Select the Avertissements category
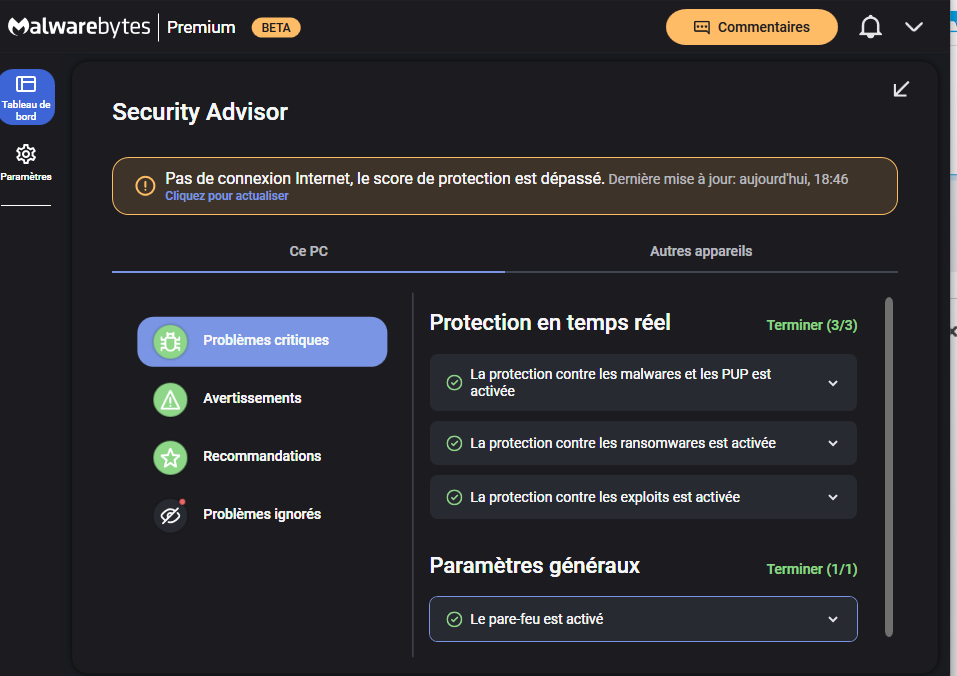The height and width of the screenshot is (676, 957). [x=262, y=399]
